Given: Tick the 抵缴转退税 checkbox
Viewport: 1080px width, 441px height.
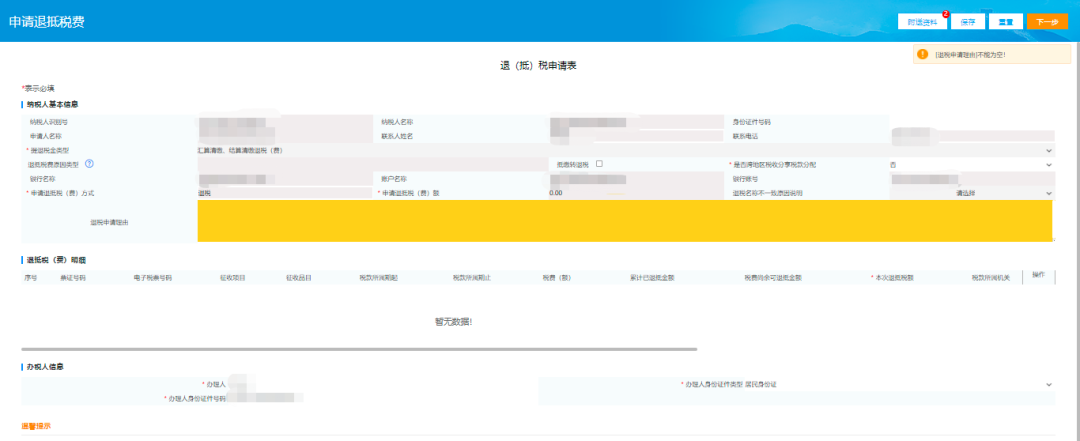Looking at the screenshot, I should pyautogui.click(x=599, y=163).
